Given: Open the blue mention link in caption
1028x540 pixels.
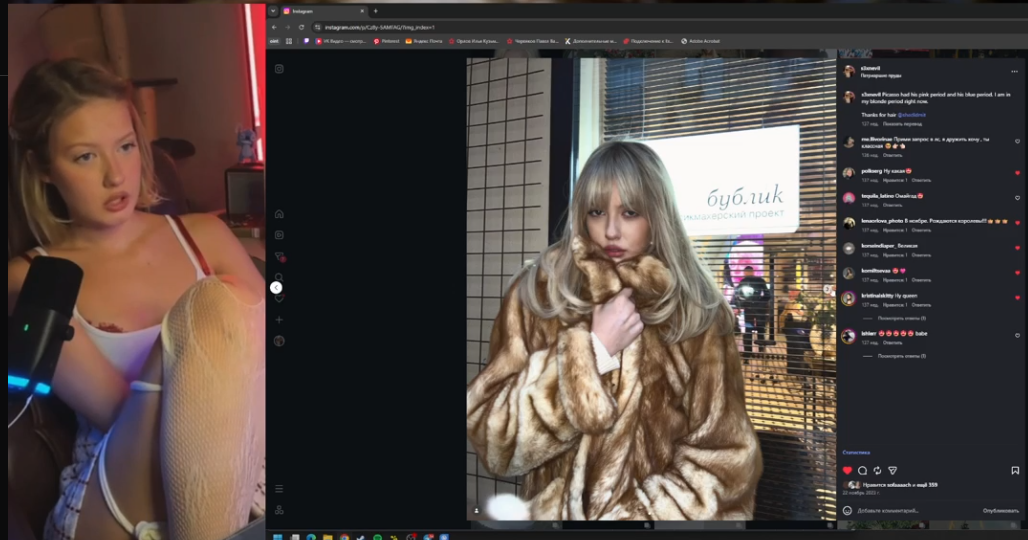Looking at the screenshot, I should point(912,115).
